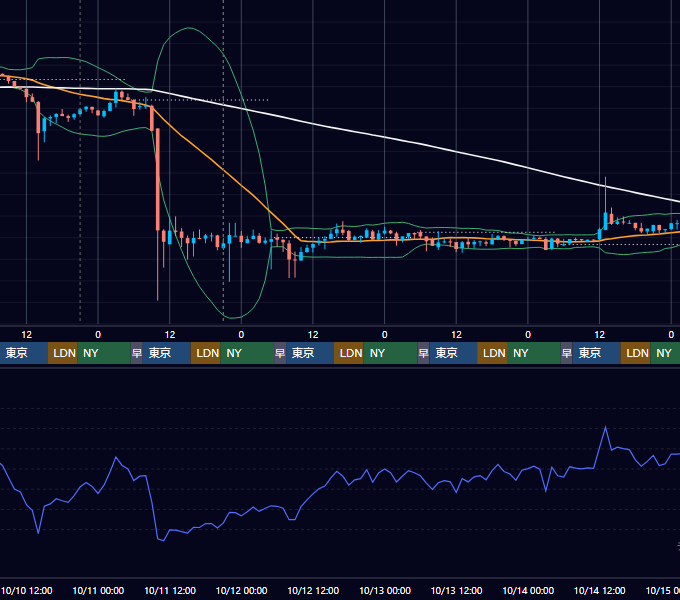The height and width of the screenshot is (600, 680).
Task: Click the oscillator peak on 10/14 12:00
Action: click(605, 427)
